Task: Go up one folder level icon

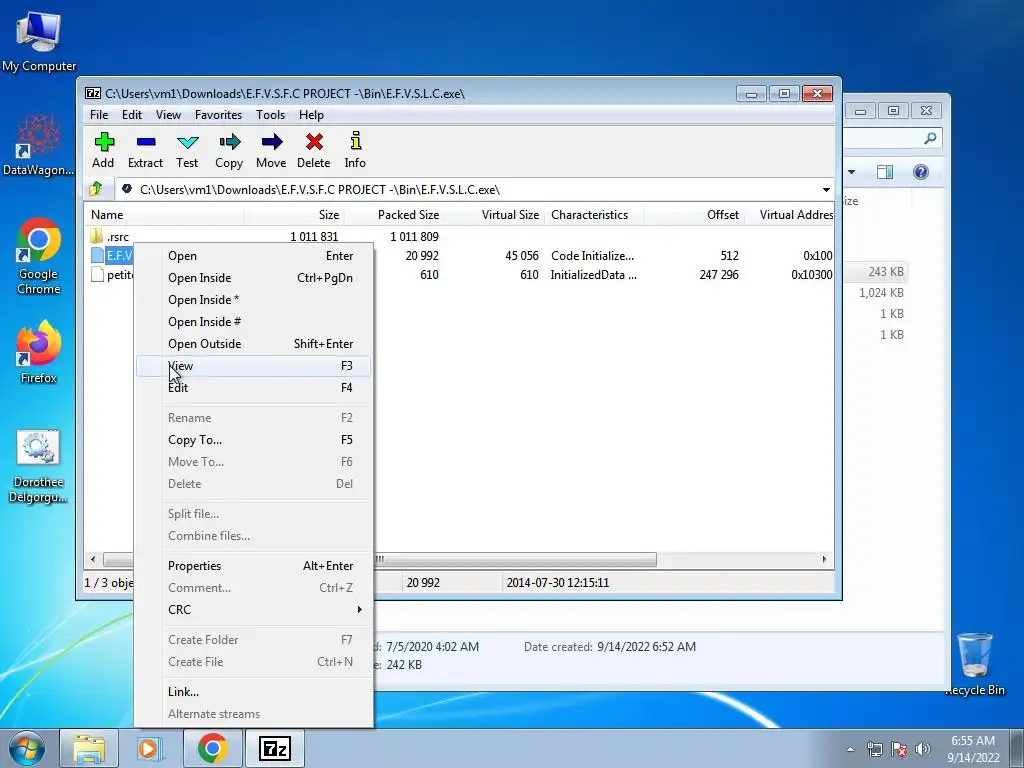Action: point(97,189)
